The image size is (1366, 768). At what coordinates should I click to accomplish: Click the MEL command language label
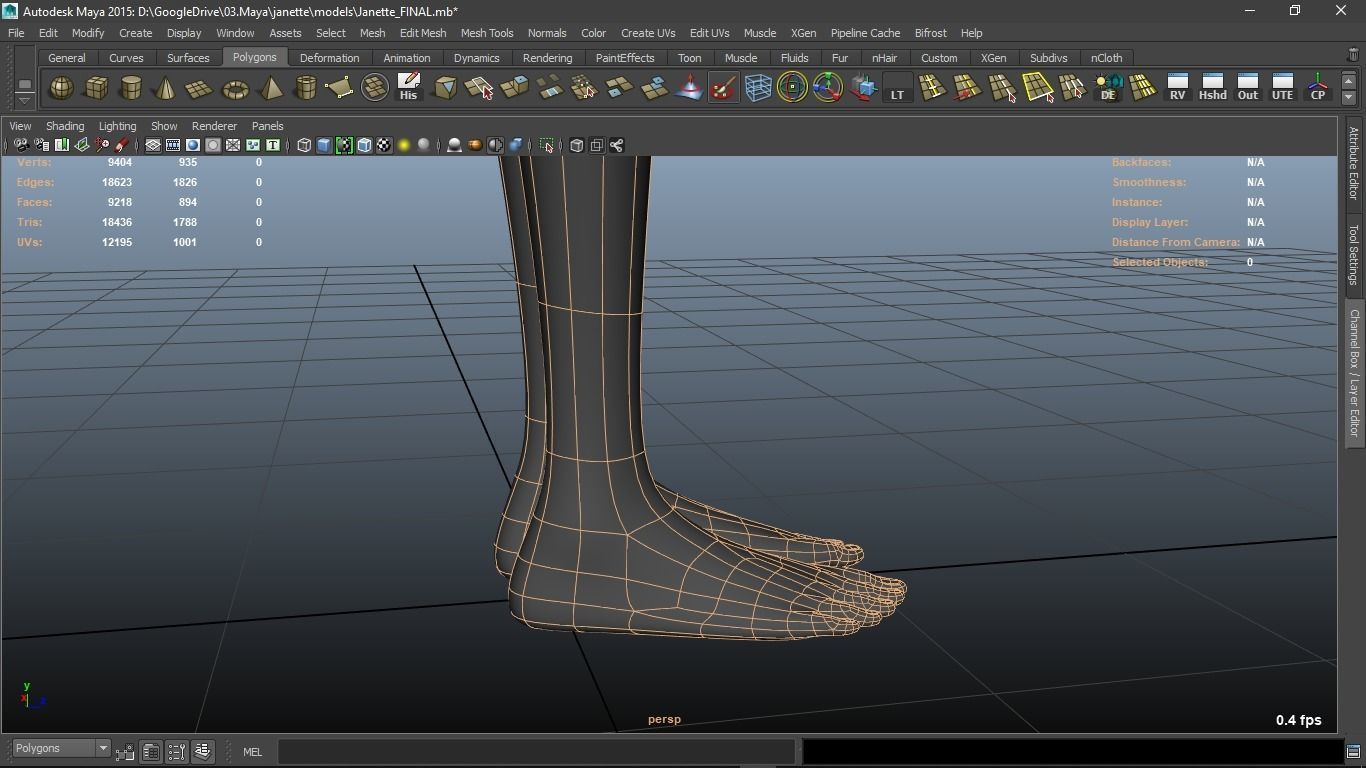(x=252, y=752)
